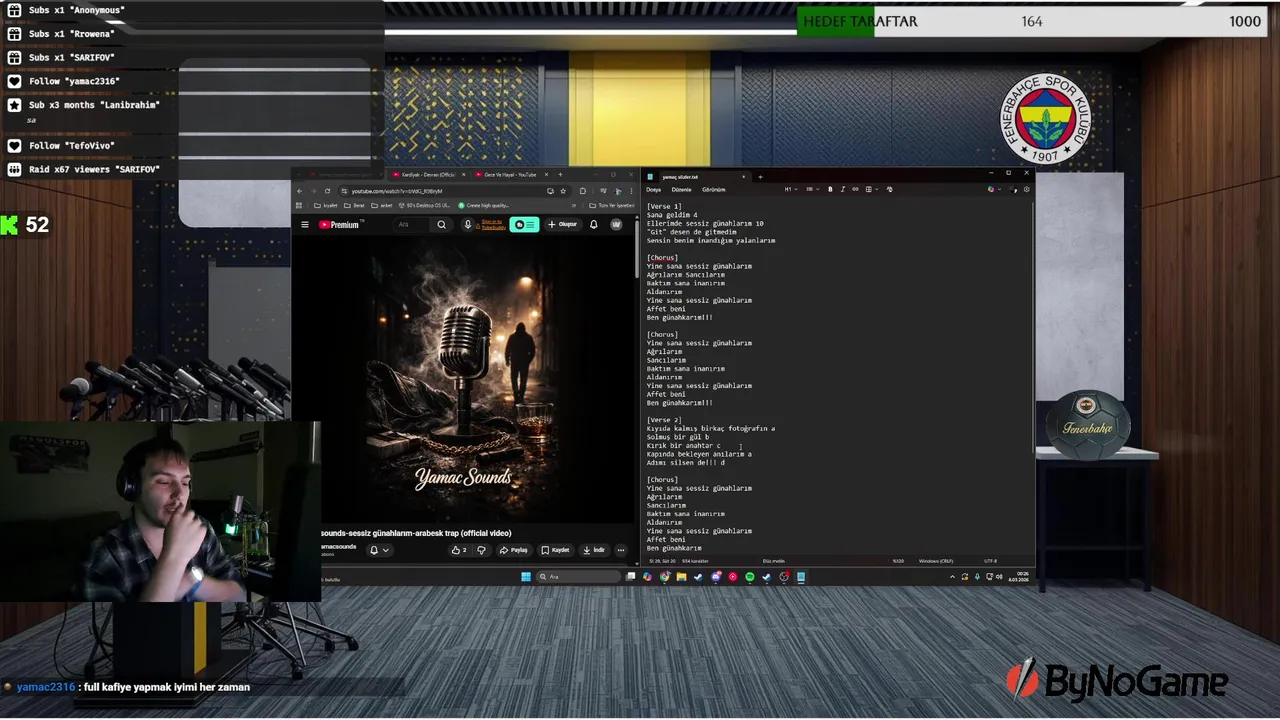Open Spotify from the taskbar

(x=750, y=576)
